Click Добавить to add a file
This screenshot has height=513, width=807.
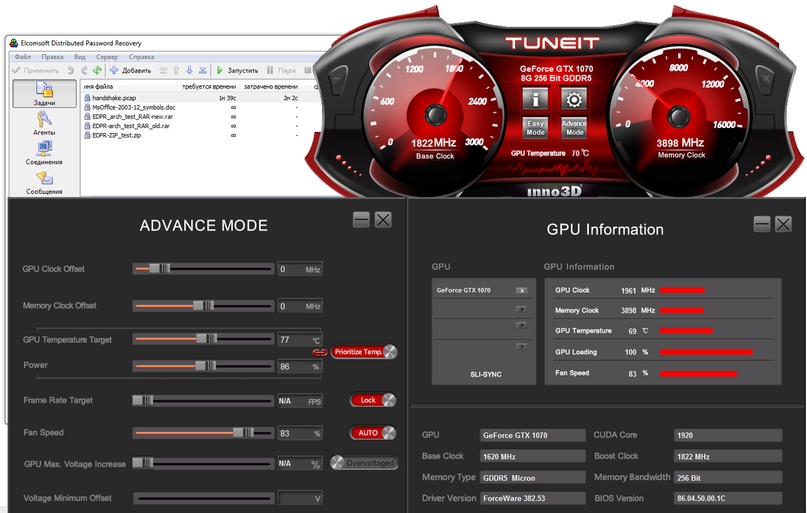point(130,70)
